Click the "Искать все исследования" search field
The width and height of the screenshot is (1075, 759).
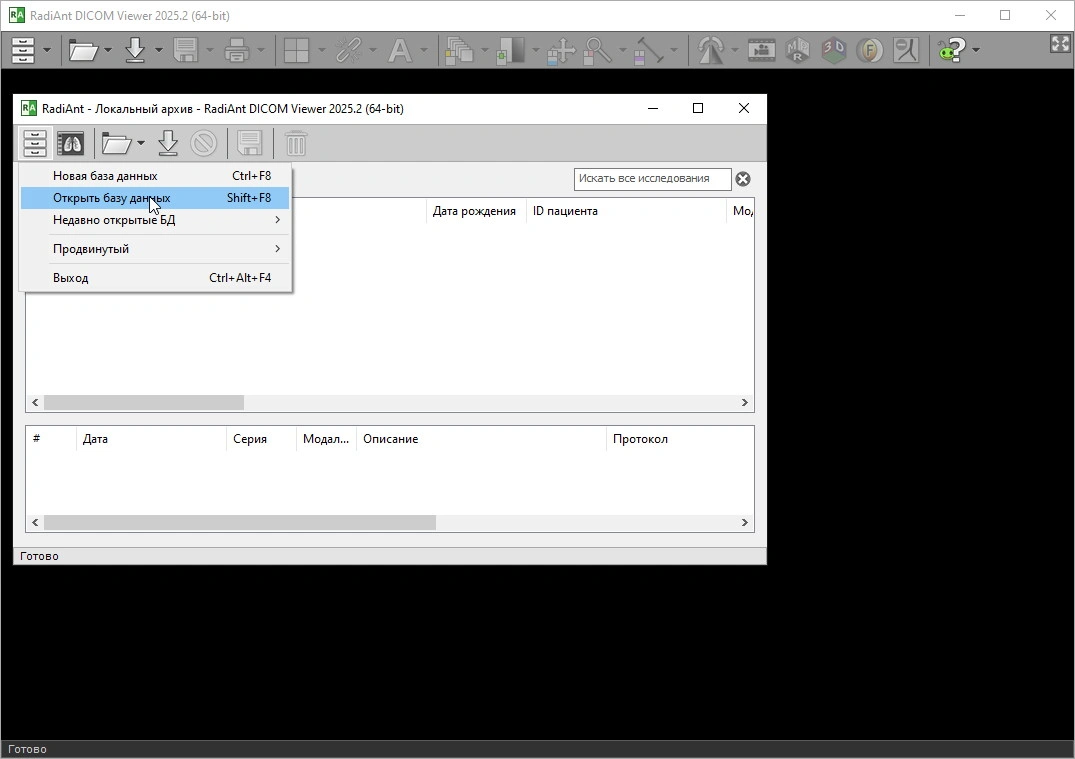click(x=653, y=179)
